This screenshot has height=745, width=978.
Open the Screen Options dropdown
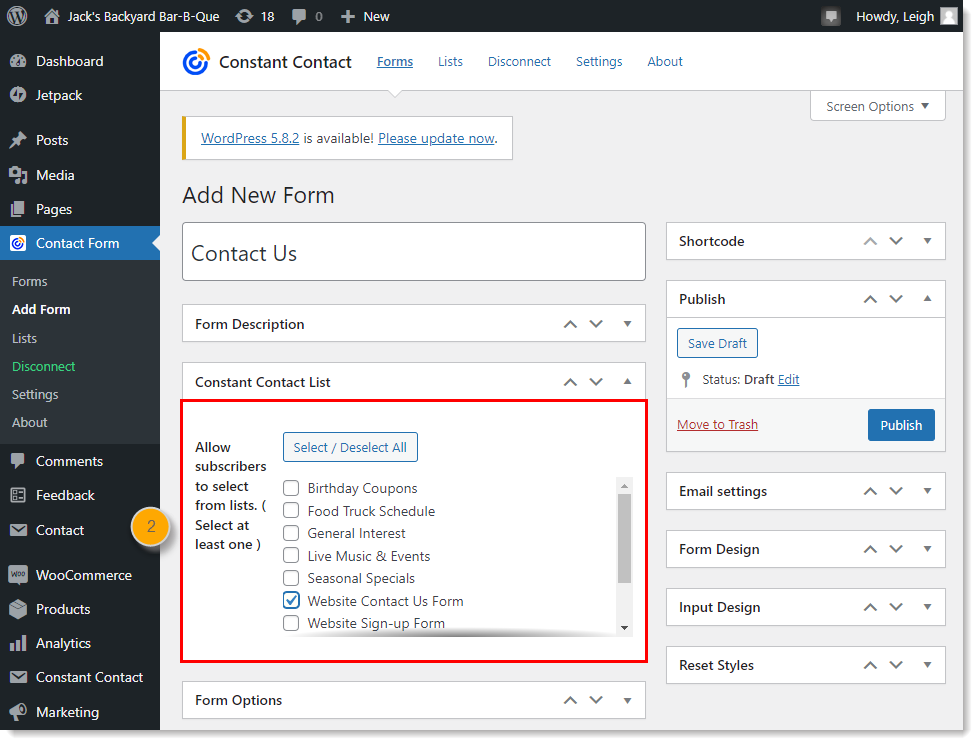click(x=878, y=106)
